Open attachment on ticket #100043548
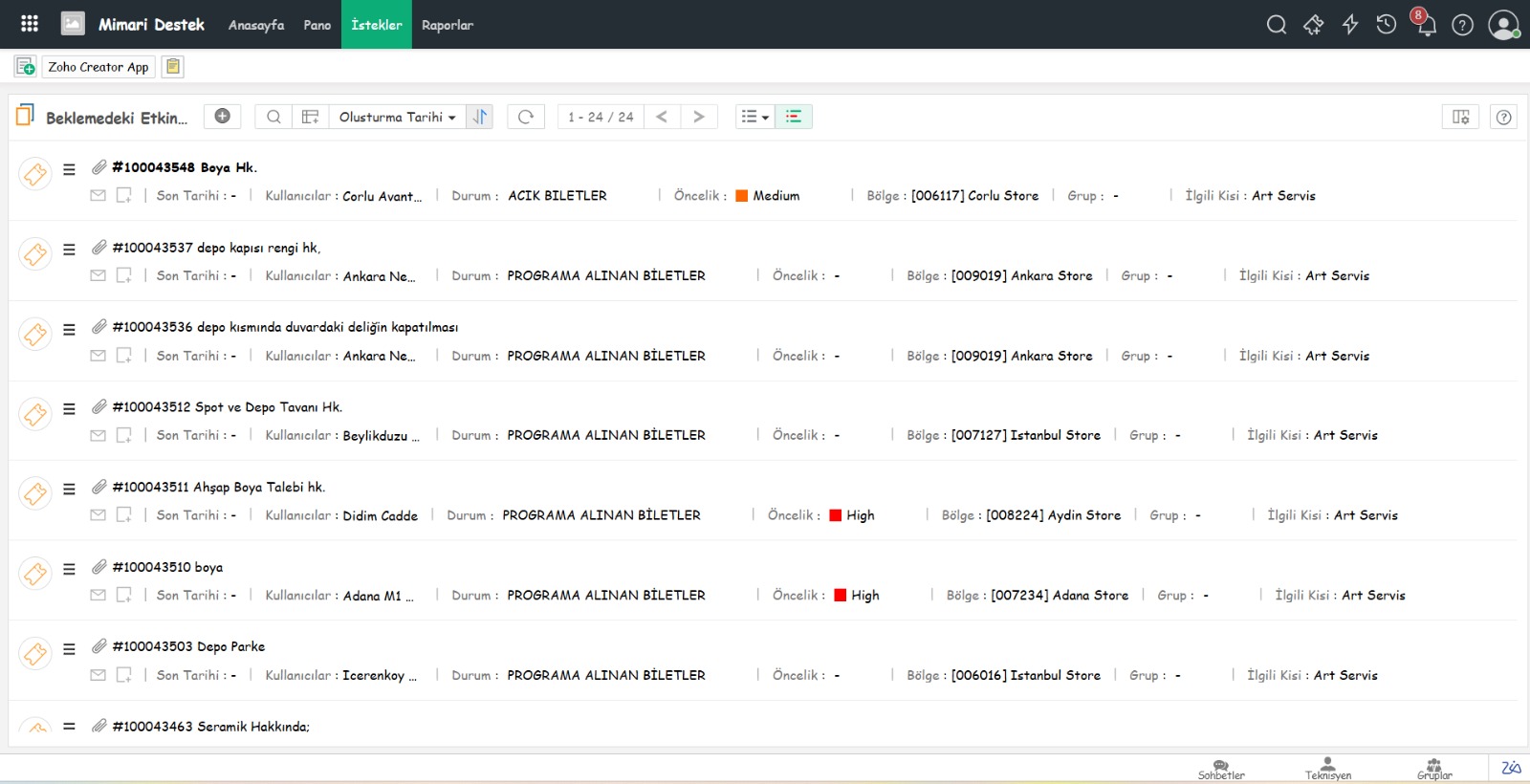The image size is (1530, 784). pos(98,167)
